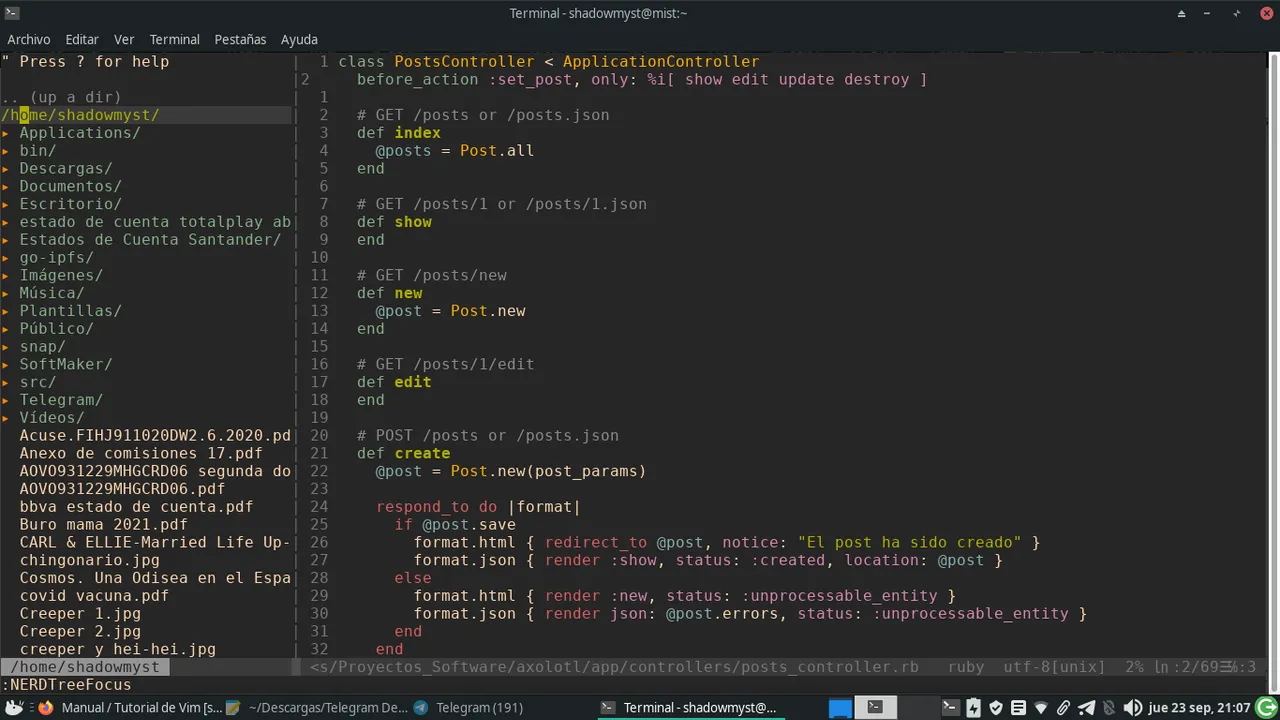This screenshot has height=720, width=1280.
Task: Open the Ayuda menu
Action: [299, 39]
